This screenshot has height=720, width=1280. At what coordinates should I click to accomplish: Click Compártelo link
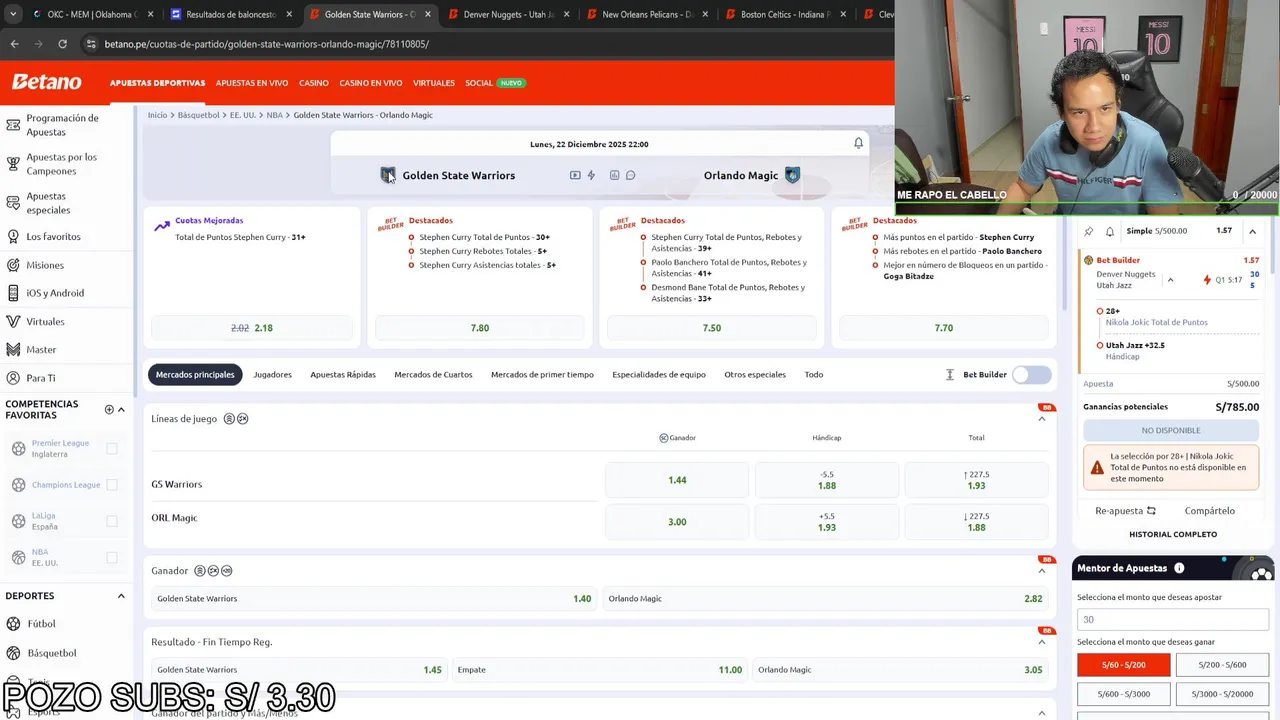(1209, 511)
